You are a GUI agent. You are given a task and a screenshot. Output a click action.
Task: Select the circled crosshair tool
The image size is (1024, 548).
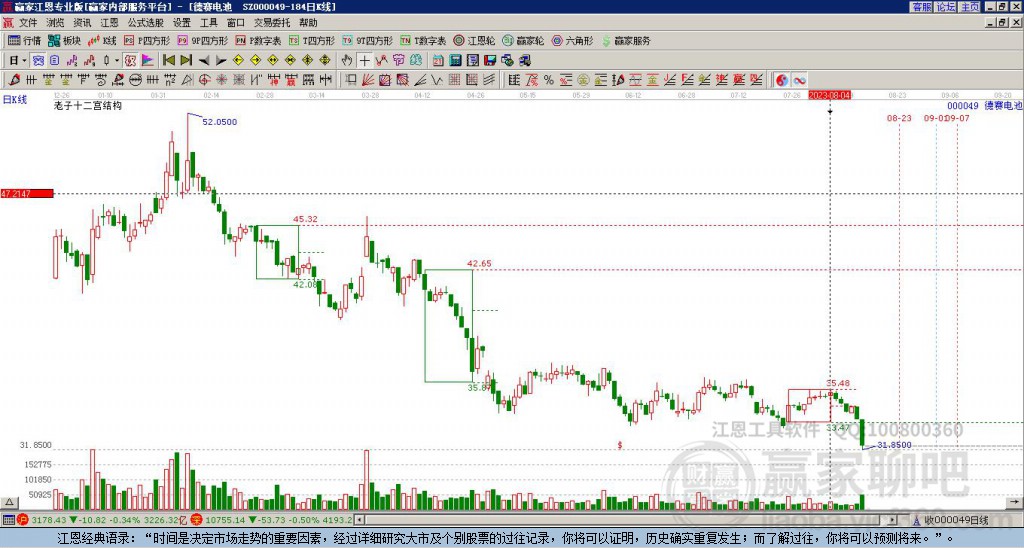pos(204,80)
